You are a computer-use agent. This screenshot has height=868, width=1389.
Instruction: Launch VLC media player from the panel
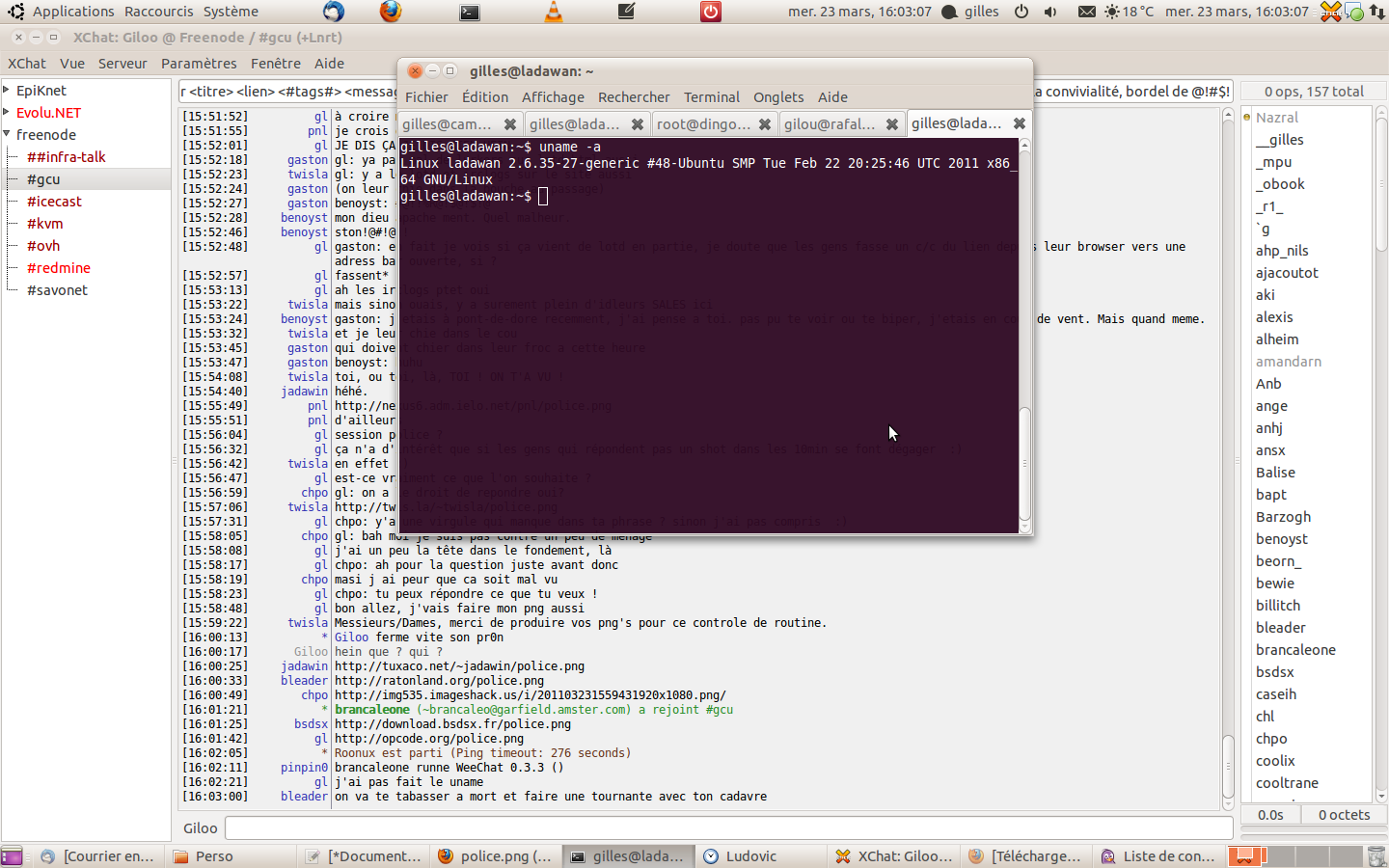pos(554,12)
